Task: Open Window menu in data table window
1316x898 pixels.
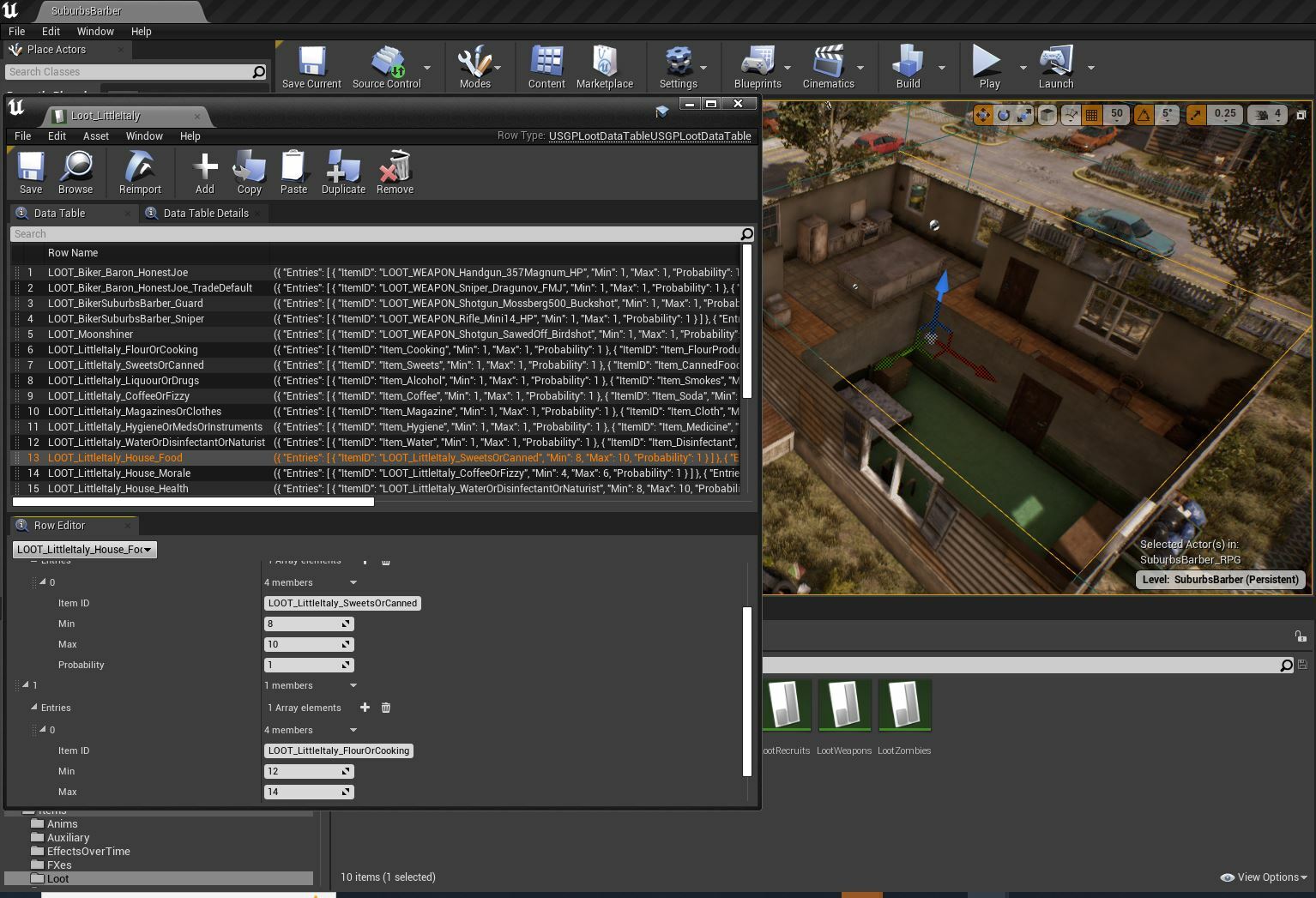Action: point(144,136)
